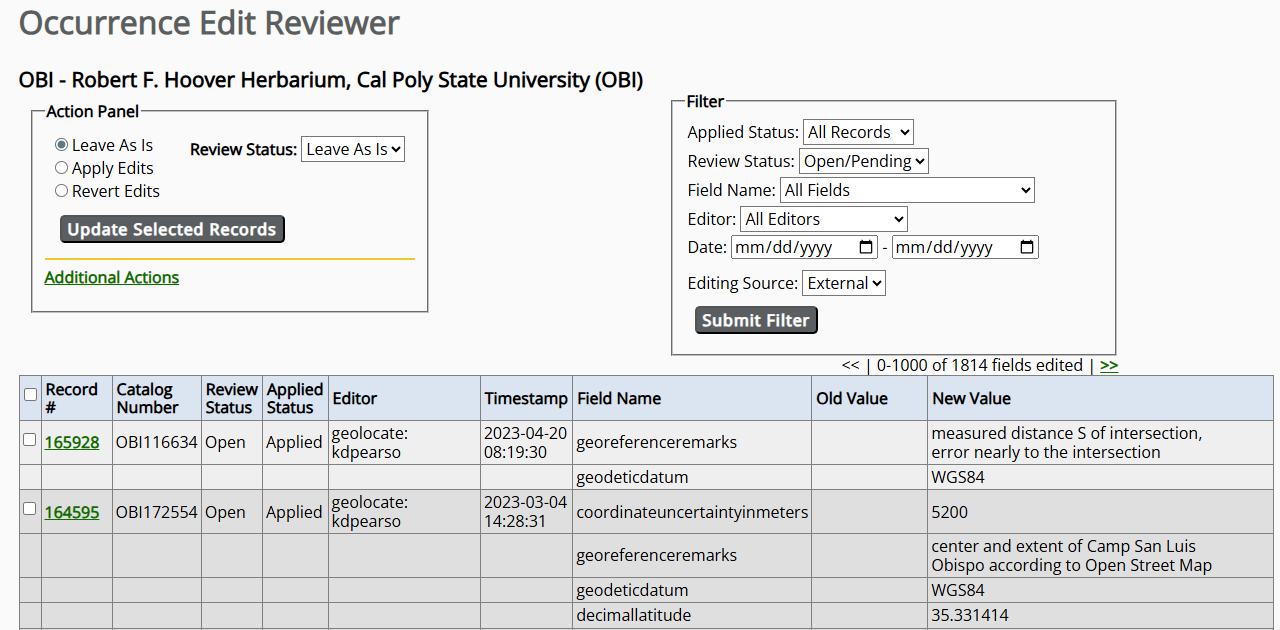This screenshot has width=1280, height=630.
Task: Go to next page of edited fields
Action: [x=1109, y=366]
